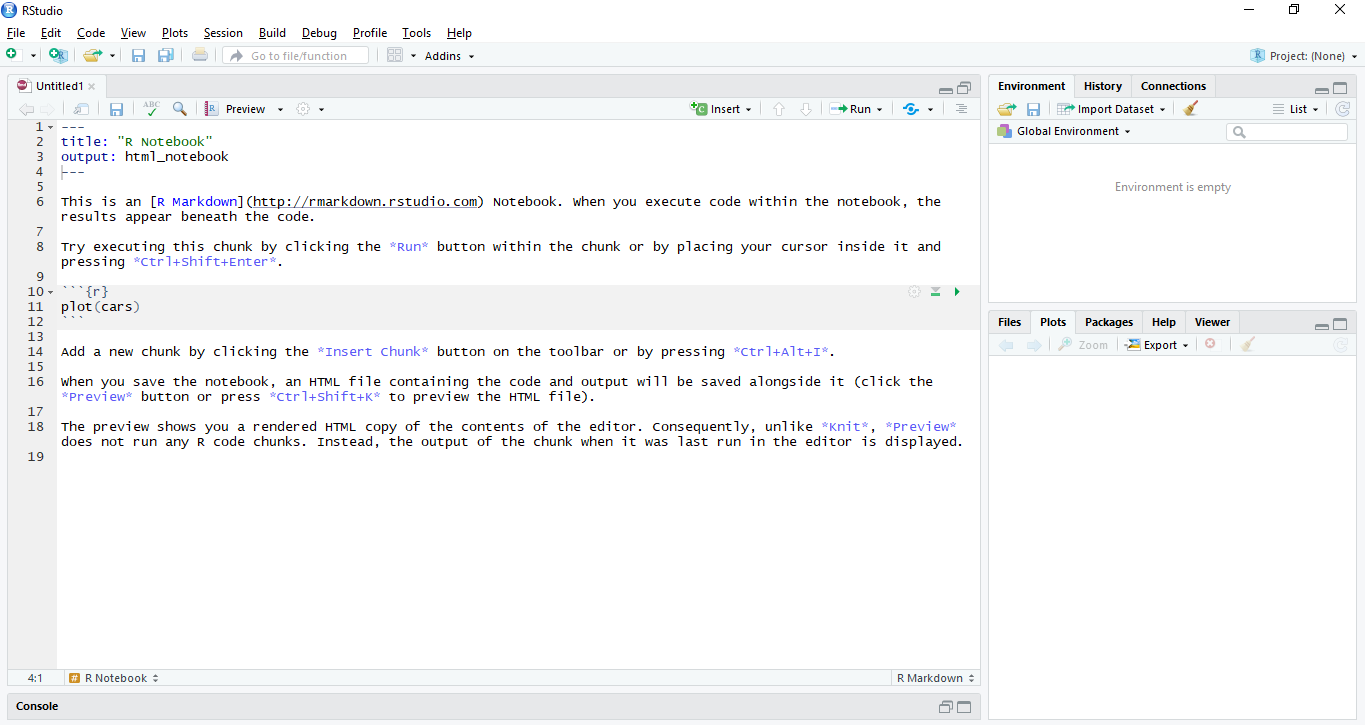Open the New File dropdown arrow
The height and width of the screenshot is (725, 1365).
click(x=33, y=56)
